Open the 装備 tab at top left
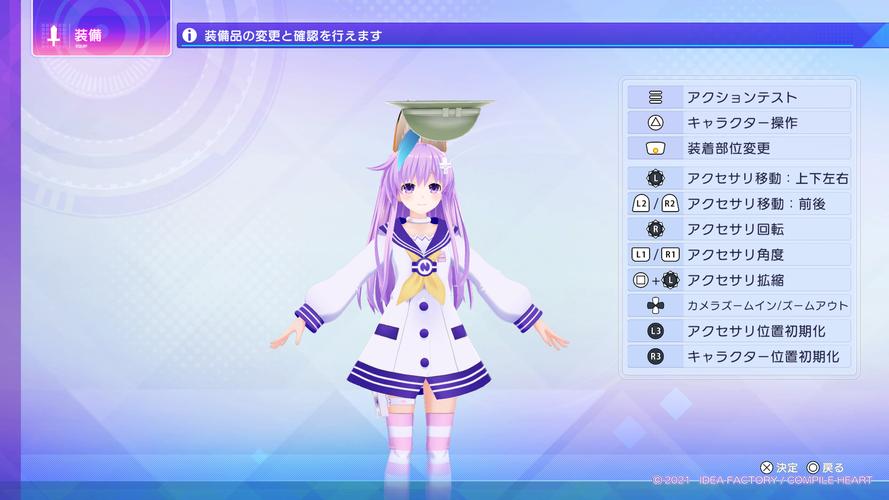This screenshot has height=500, width=889. 101,36
